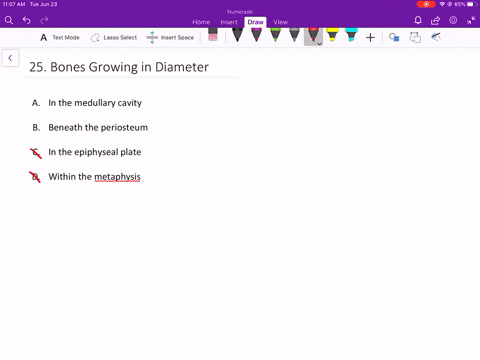
Task: Redo the last action
Action: coord(44,21)
